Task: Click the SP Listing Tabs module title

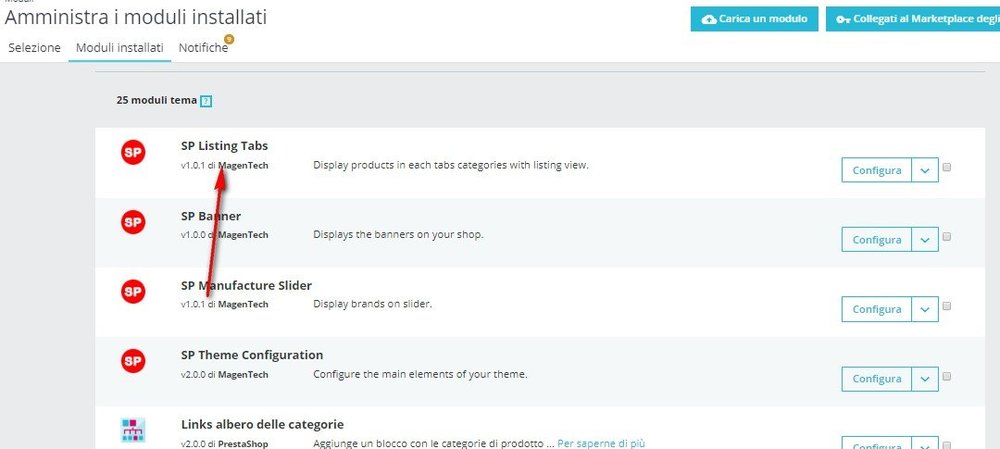Action: point(224,147)
